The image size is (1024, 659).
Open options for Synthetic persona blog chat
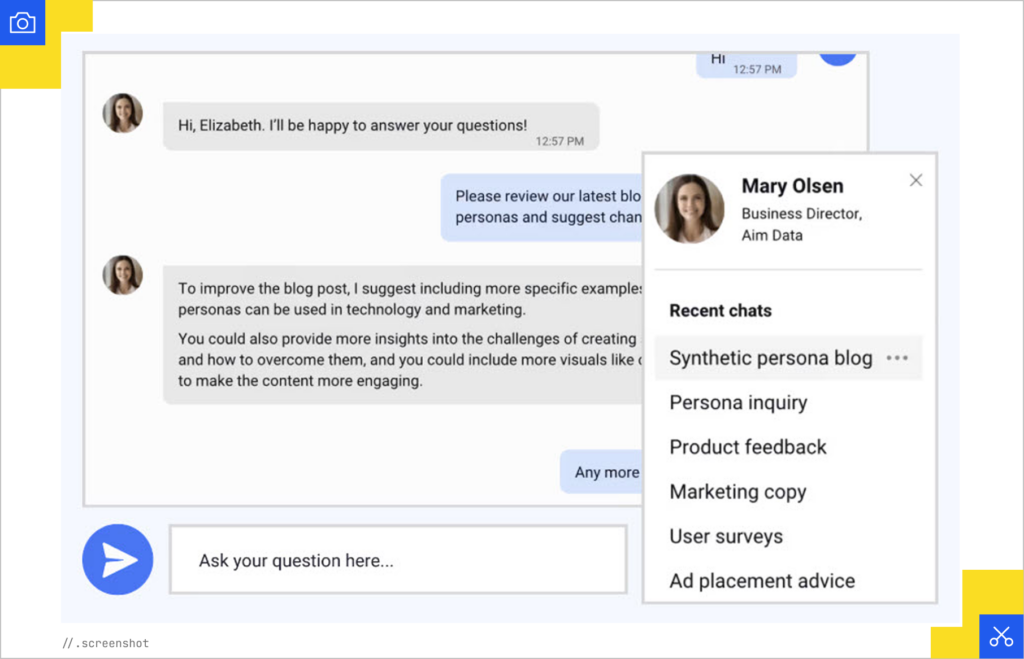[897, 358]
